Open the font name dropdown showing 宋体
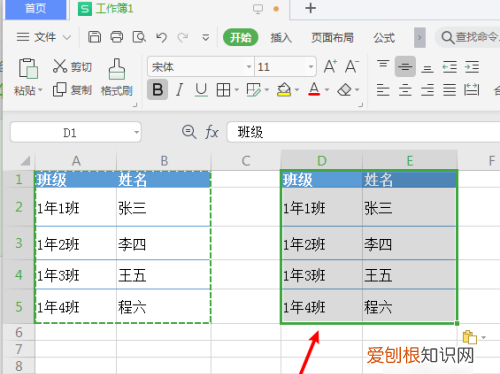Screen dimensions: 500x374 pos(249,67)
